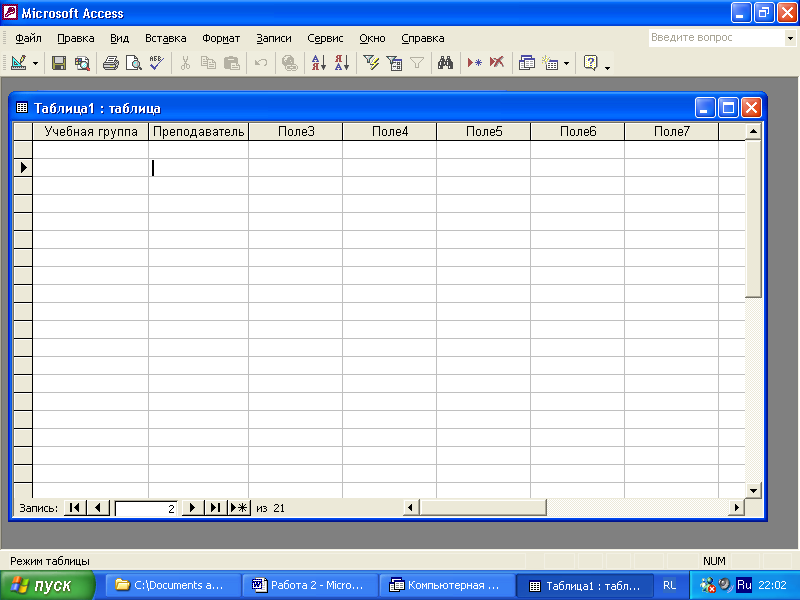Image resolution: width=800 pixels, height=600 pixels.
Task: Save the table with the floppy disk icon
Action: click(59, 63)
